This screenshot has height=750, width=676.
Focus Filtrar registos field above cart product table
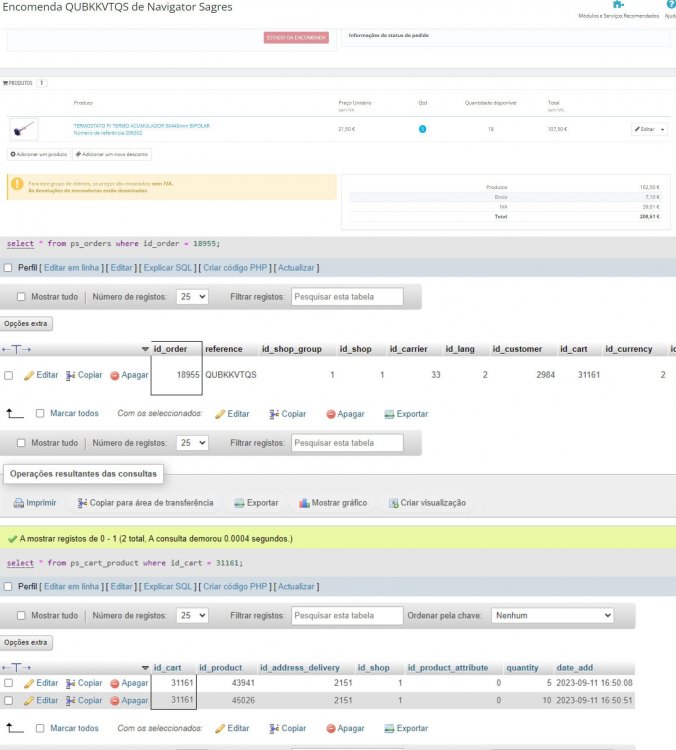(347, 616)
